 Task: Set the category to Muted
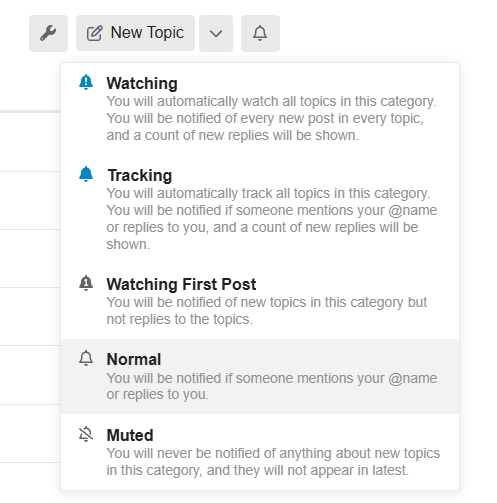[260, 452]
